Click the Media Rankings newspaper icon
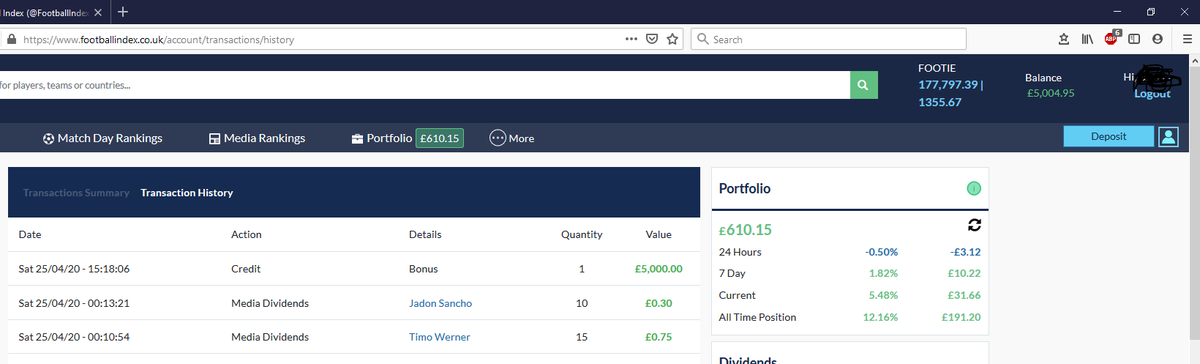1200x364 pixels. (x=214, y=139)
